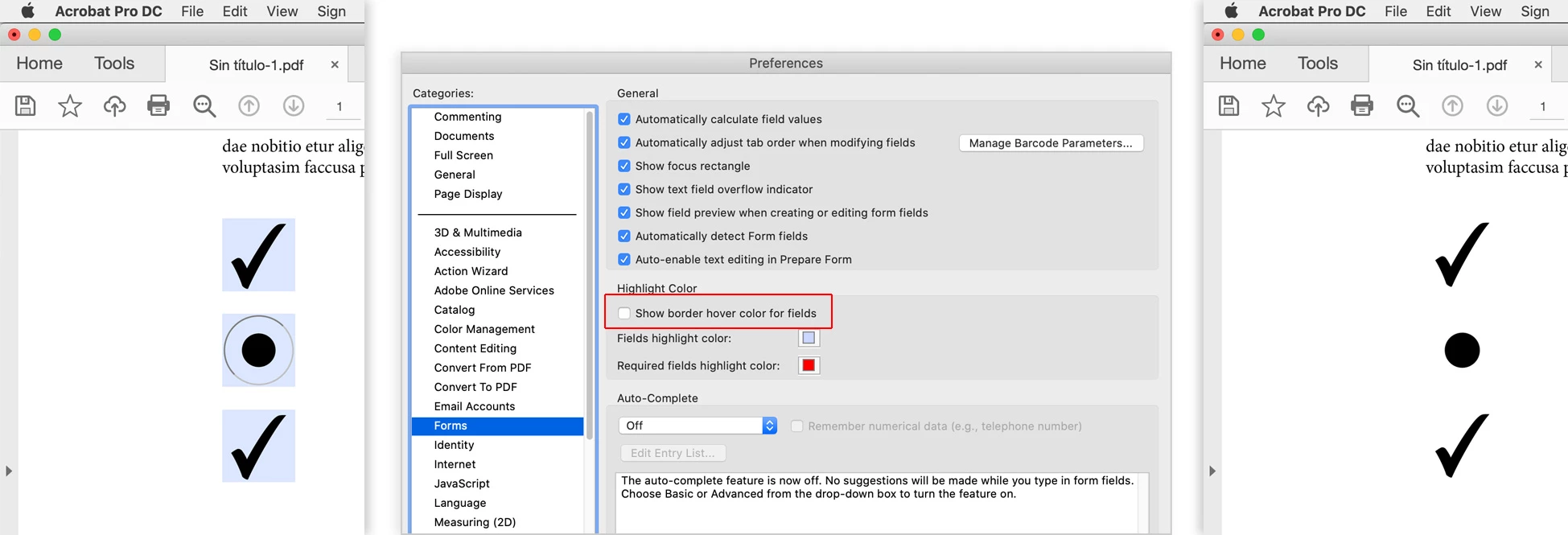1568x535 pixels.
Task: Toggle Auto-enable text editing in Prepare Form
Action: click(x=623, y=259)
